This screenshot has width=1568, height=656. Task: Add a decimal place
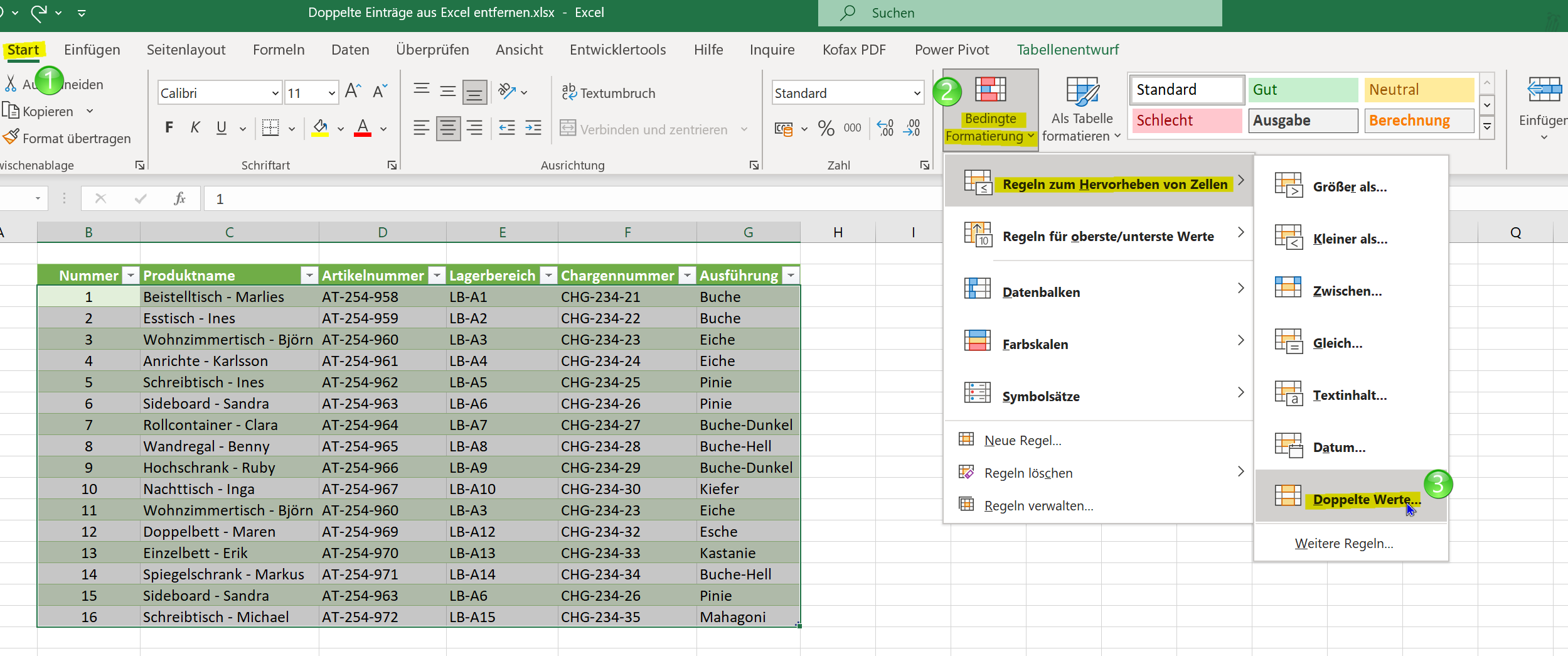(885, 129)
